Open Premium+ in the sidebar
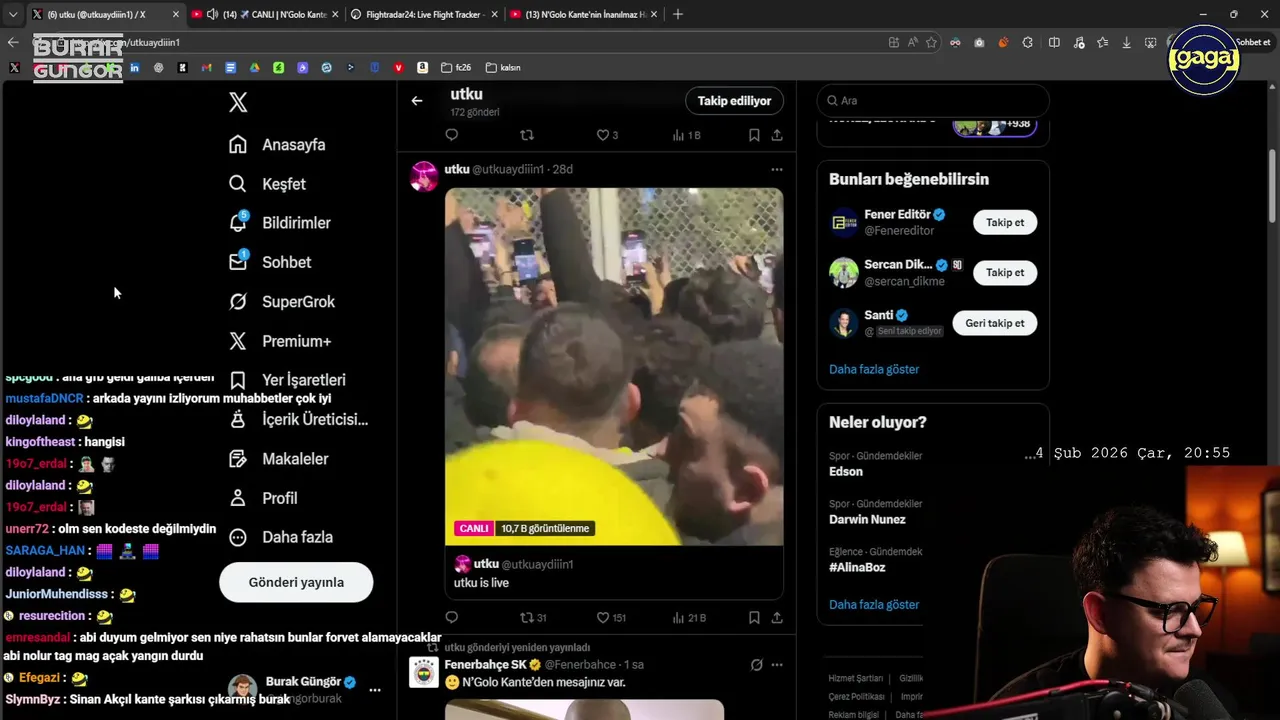The image size is (1280, 720). point(280,341)
